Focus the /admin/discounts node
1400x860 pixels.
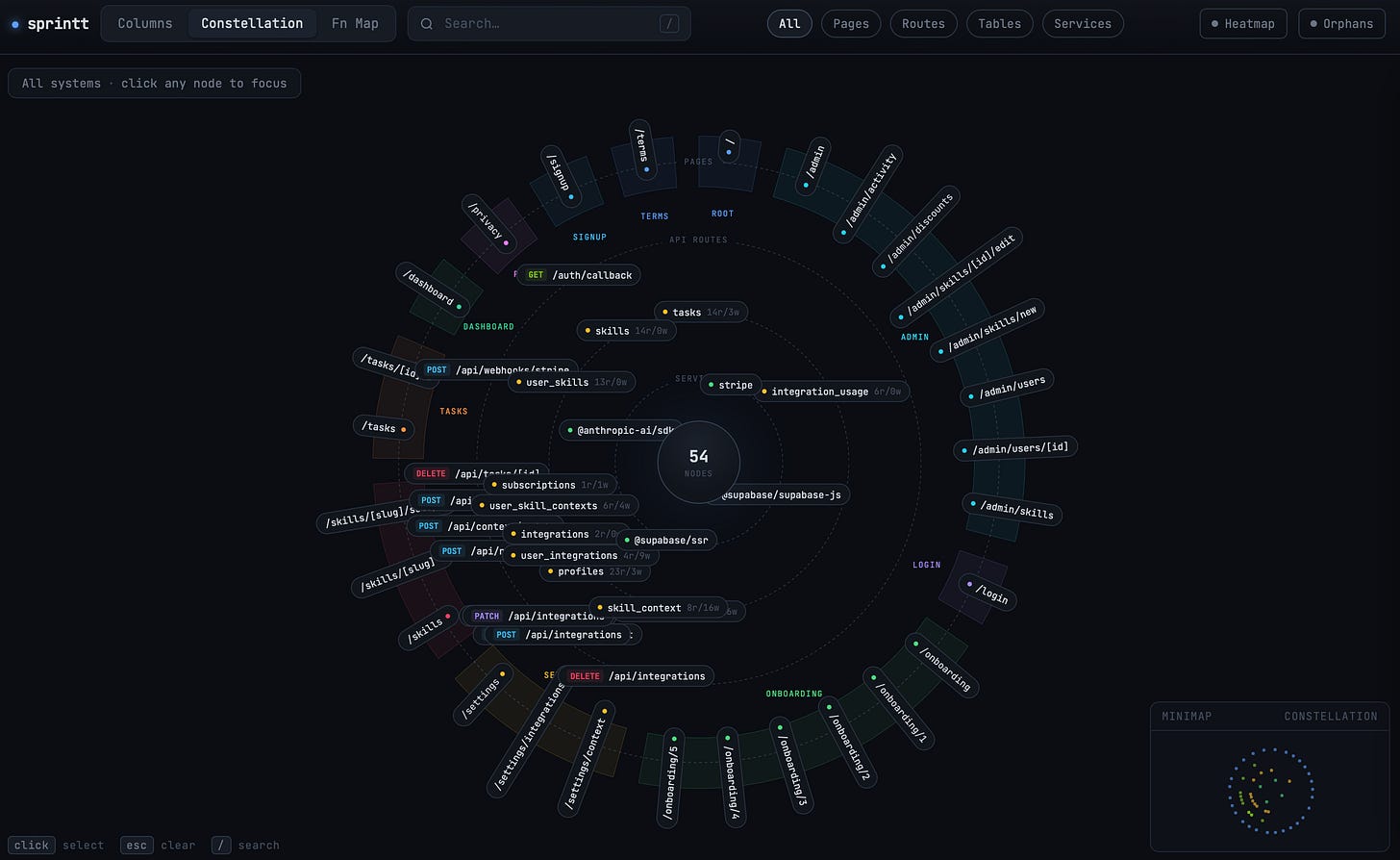(915, 231)
